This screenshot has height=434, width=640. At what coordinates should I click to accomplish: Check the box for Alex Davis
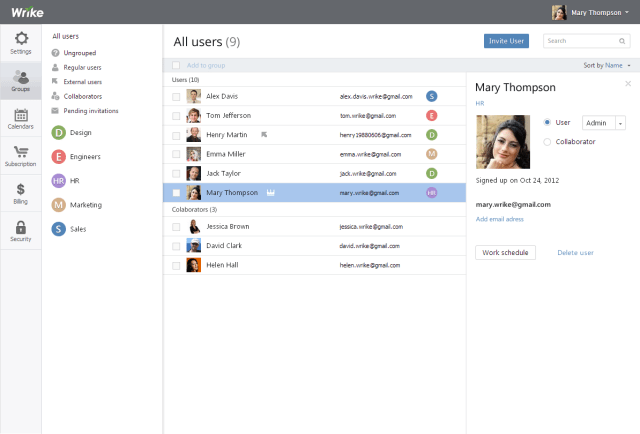pos(176,97)
